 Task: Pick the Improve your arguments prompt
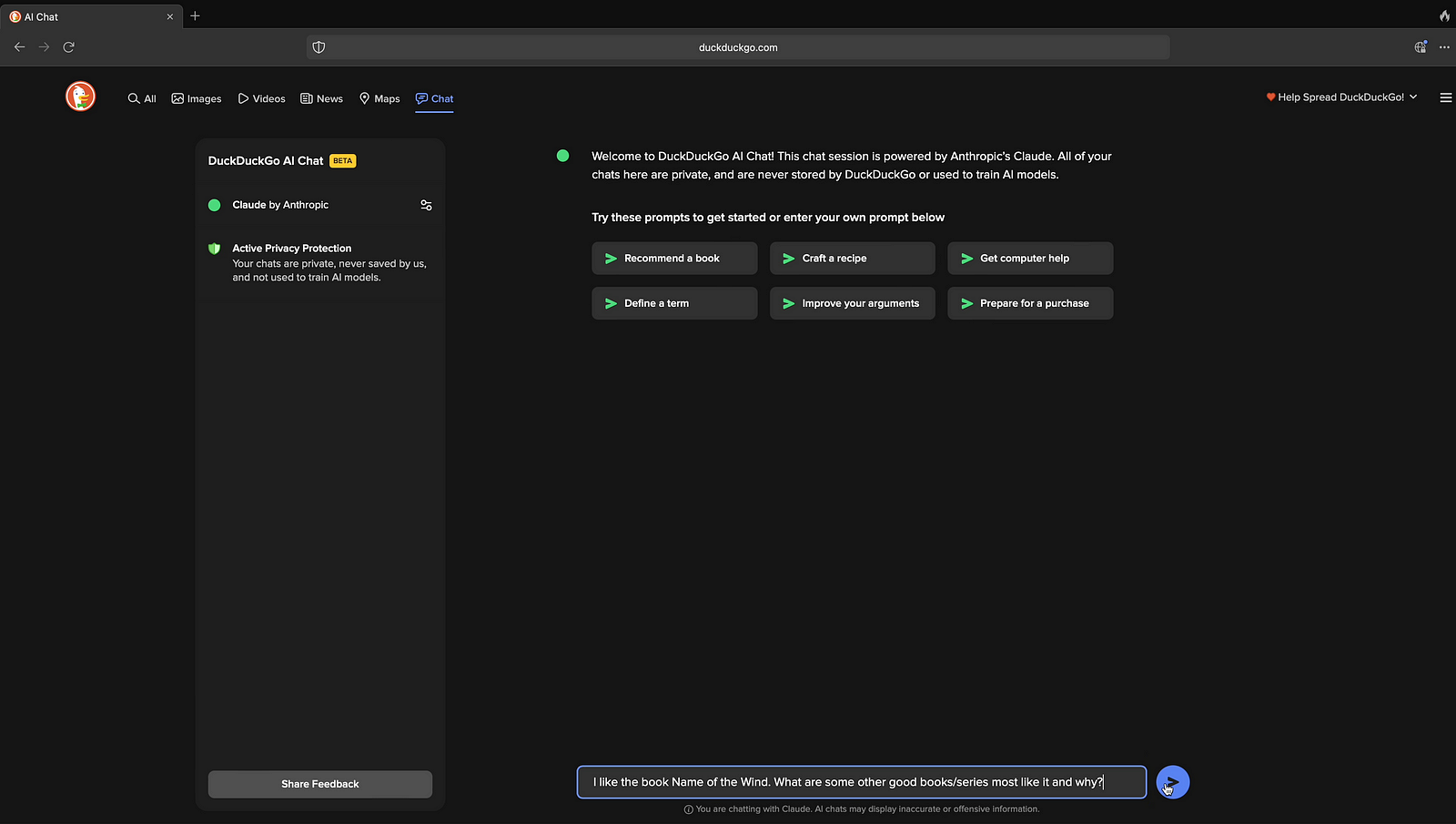pos(852,303)
